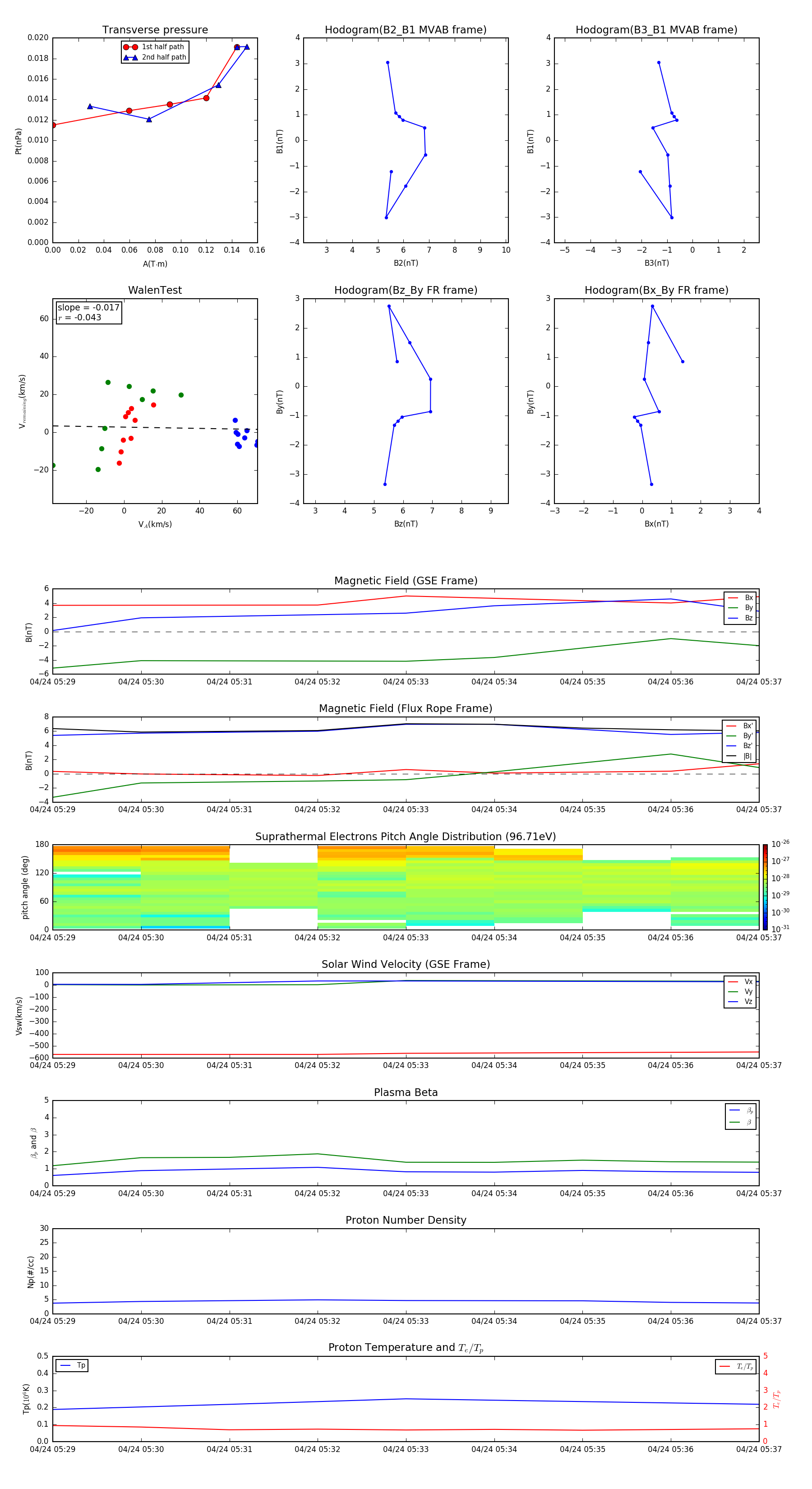The image size is (812, 1489).
Task: Click the 'Vsw(km/s)' axis label
Action: [19, 1016]
